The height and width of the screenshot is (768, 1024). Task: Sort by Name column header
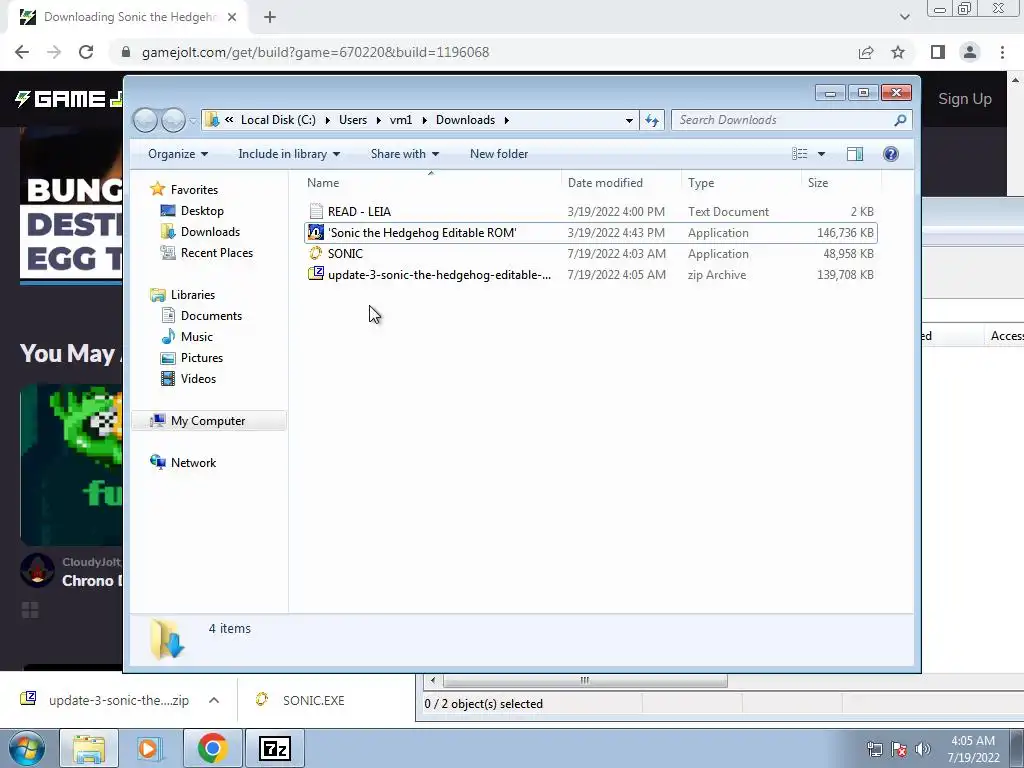(323, 183)
